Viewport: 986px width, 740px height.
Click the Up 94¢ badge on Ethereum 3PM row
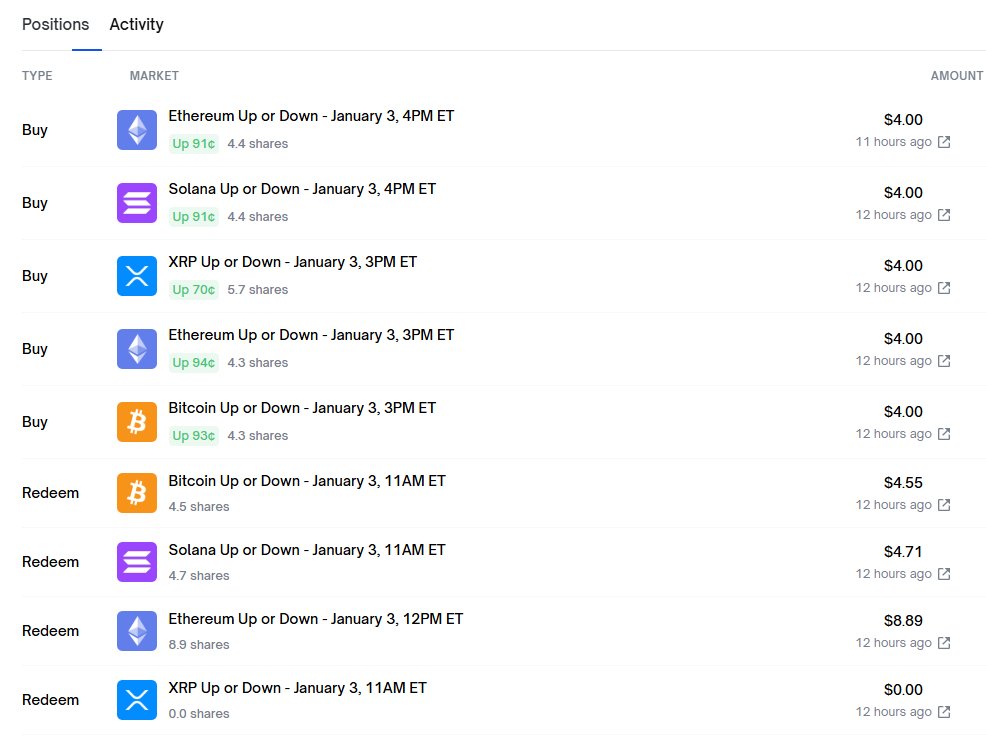(194, 363)
